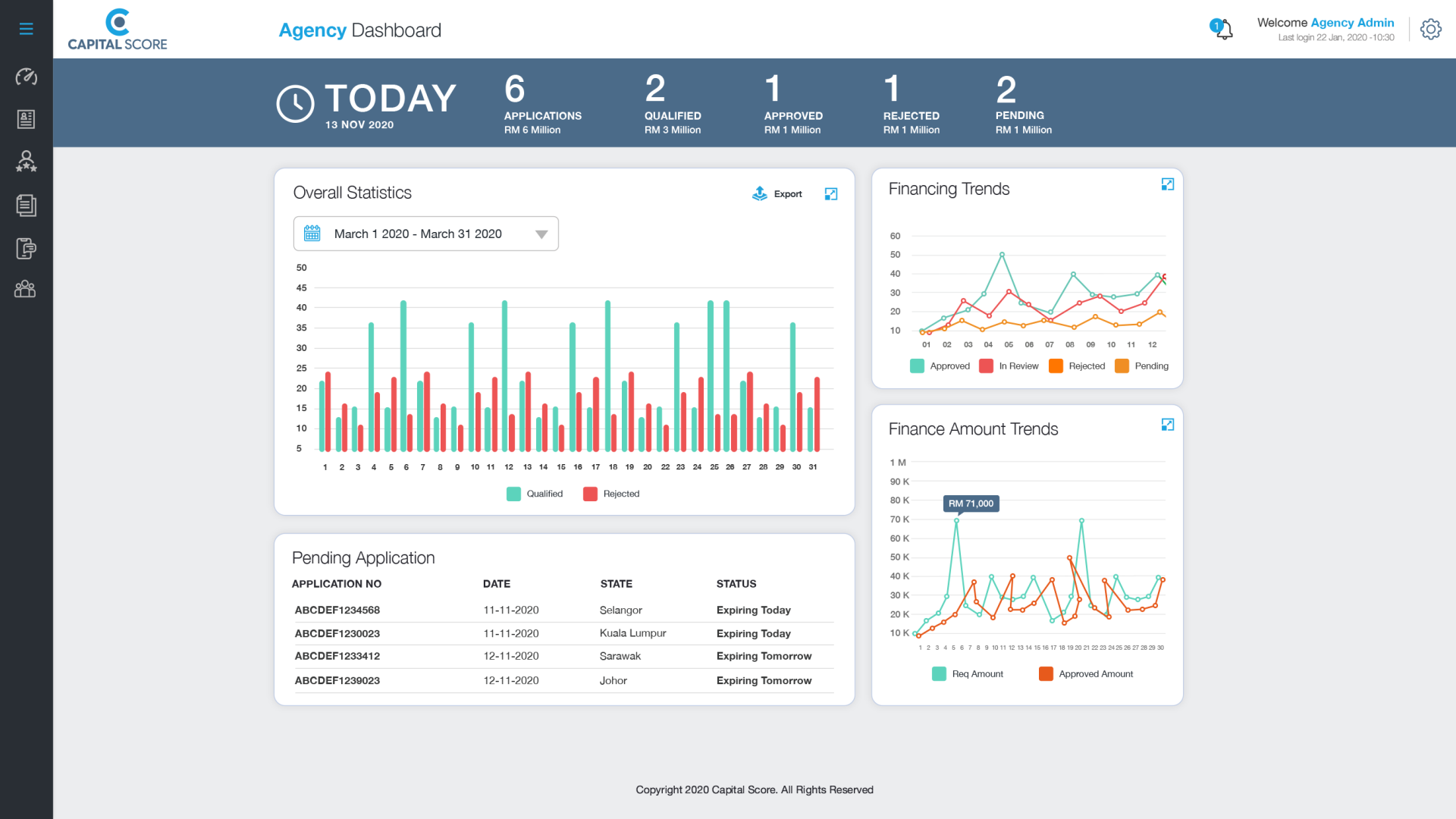Screen dimensions: 1456x819
Task: Hide the Rejected series via legend
Action: point(611,494)
